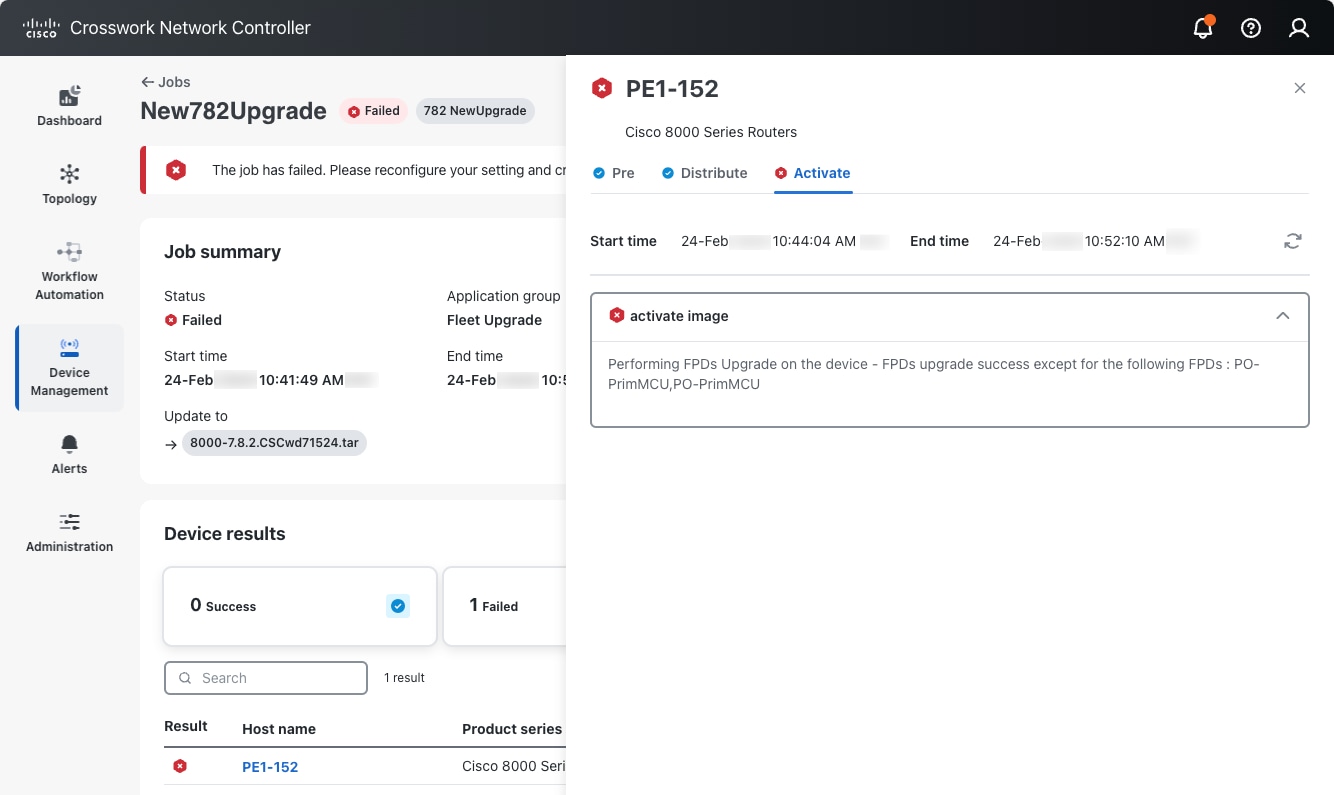Close the PE1-152 detail panel

[1300, 88]
